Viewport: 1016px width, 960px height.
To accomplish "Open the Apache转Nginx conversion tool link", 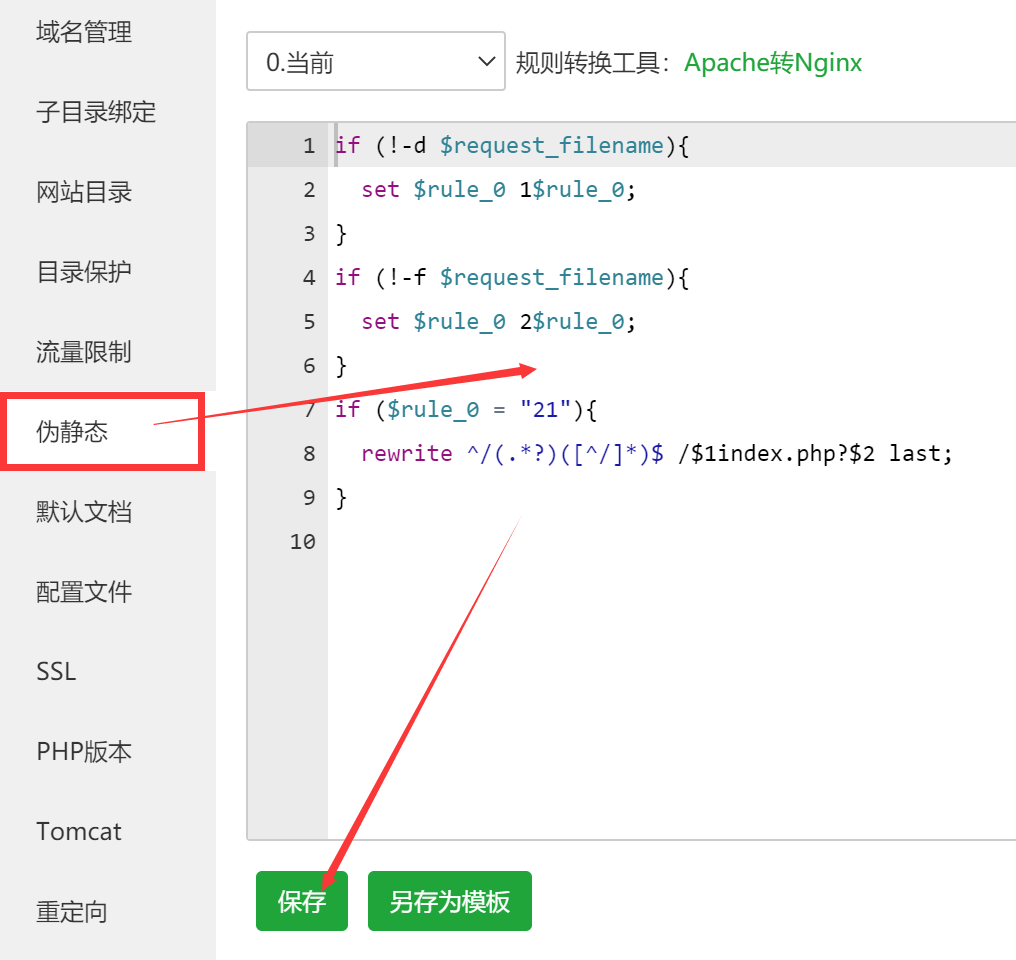I will click(x=773, y=63).
